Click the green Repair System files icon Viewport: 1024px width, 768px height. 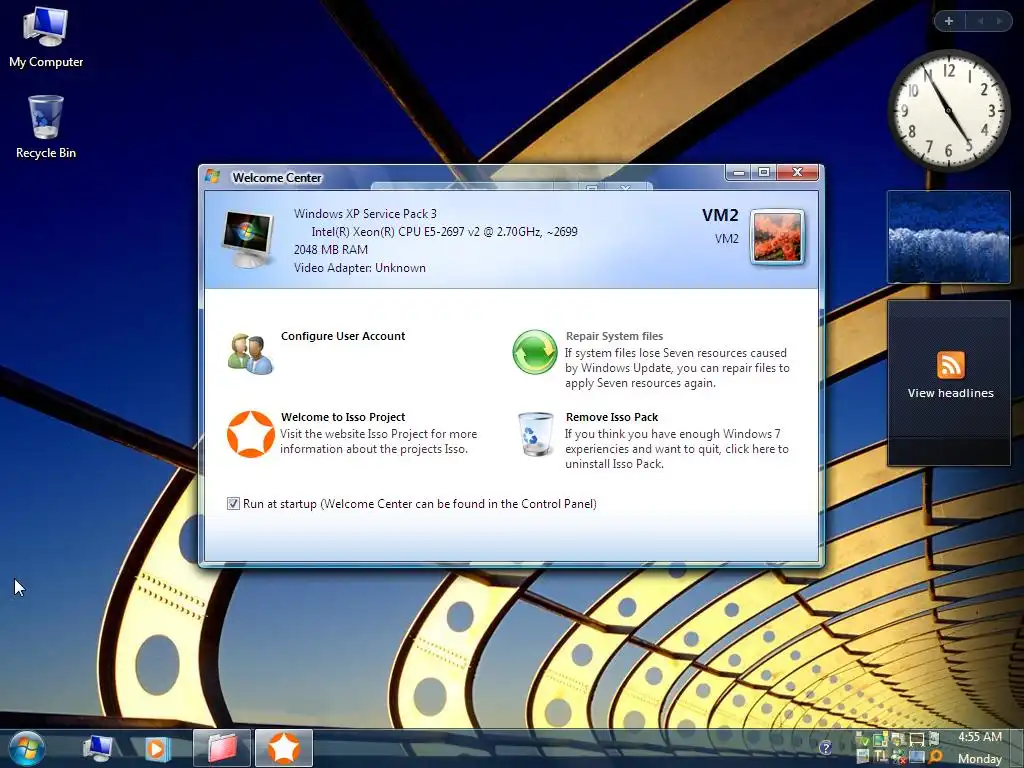coord(534,352)
